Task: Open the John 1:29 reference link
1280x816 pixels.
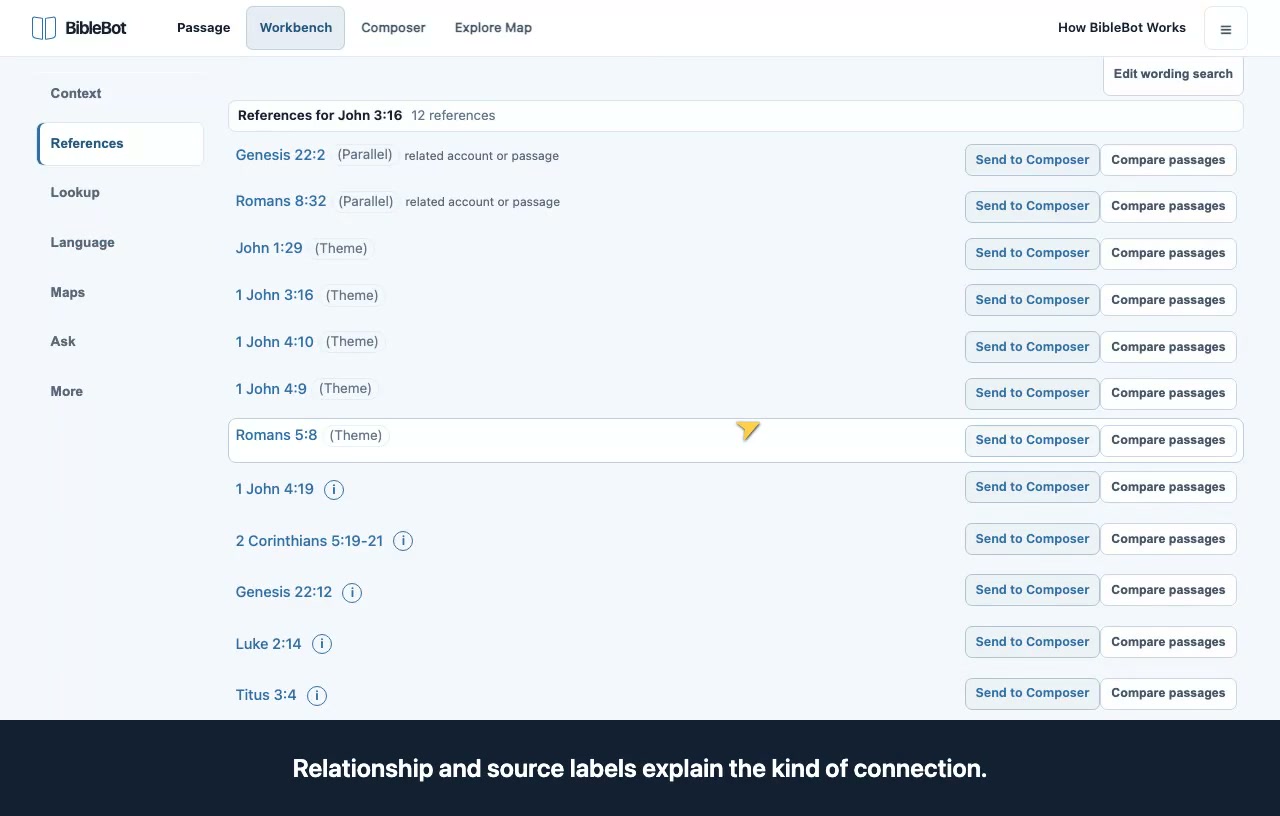Action: click(269, 248)
